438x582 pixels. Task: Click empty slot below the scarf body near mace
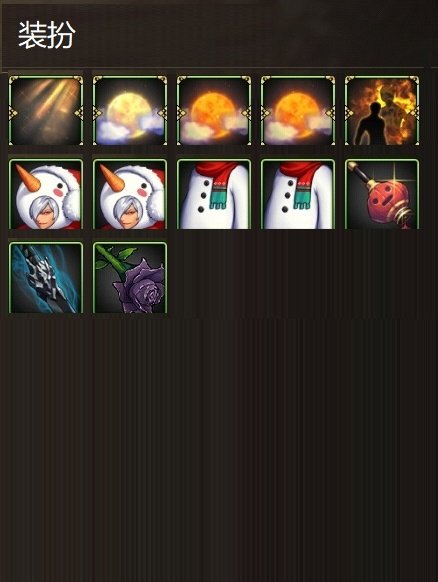click(x=298, y=278)
